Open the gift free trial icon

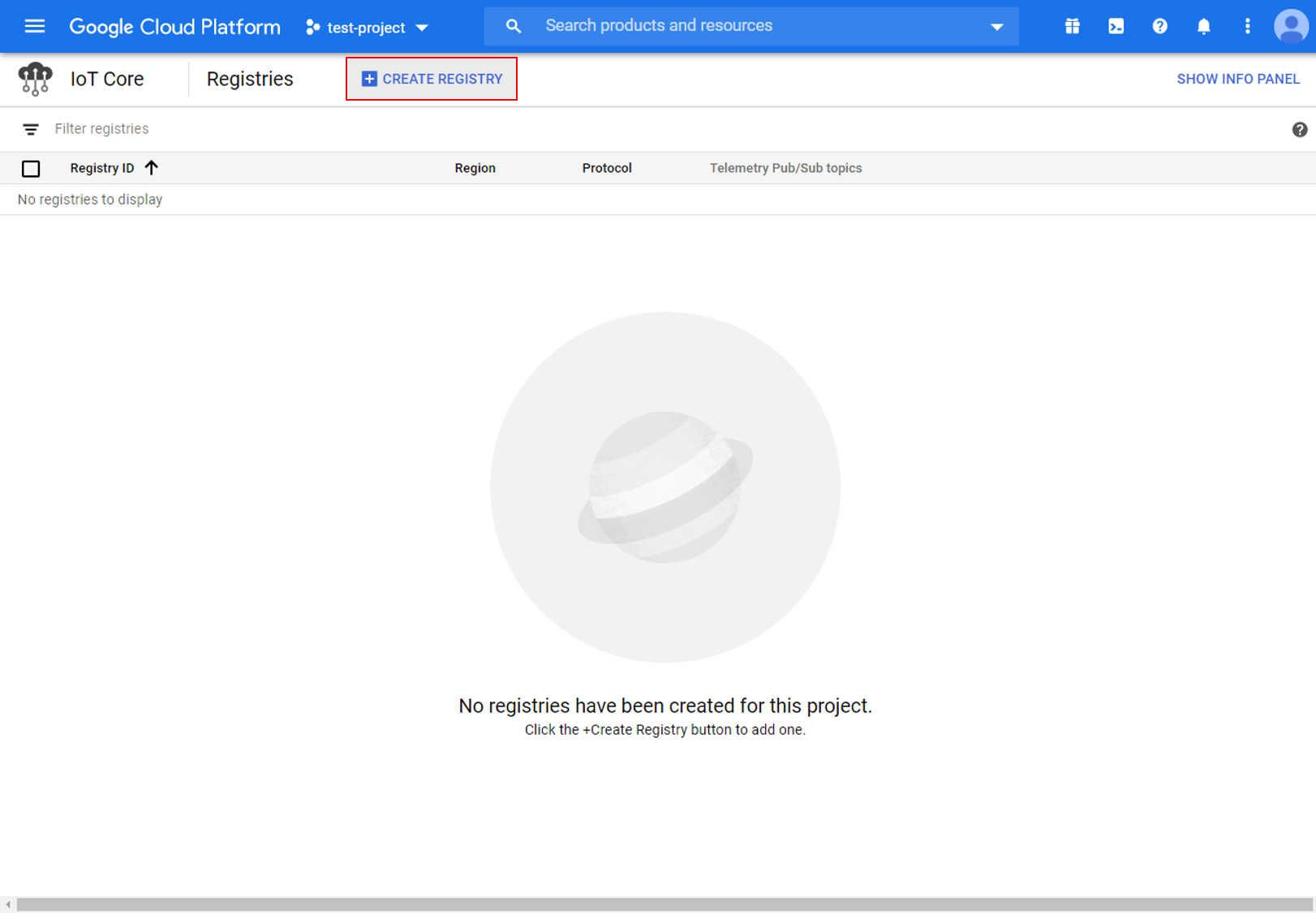(x=1072, y=27)
